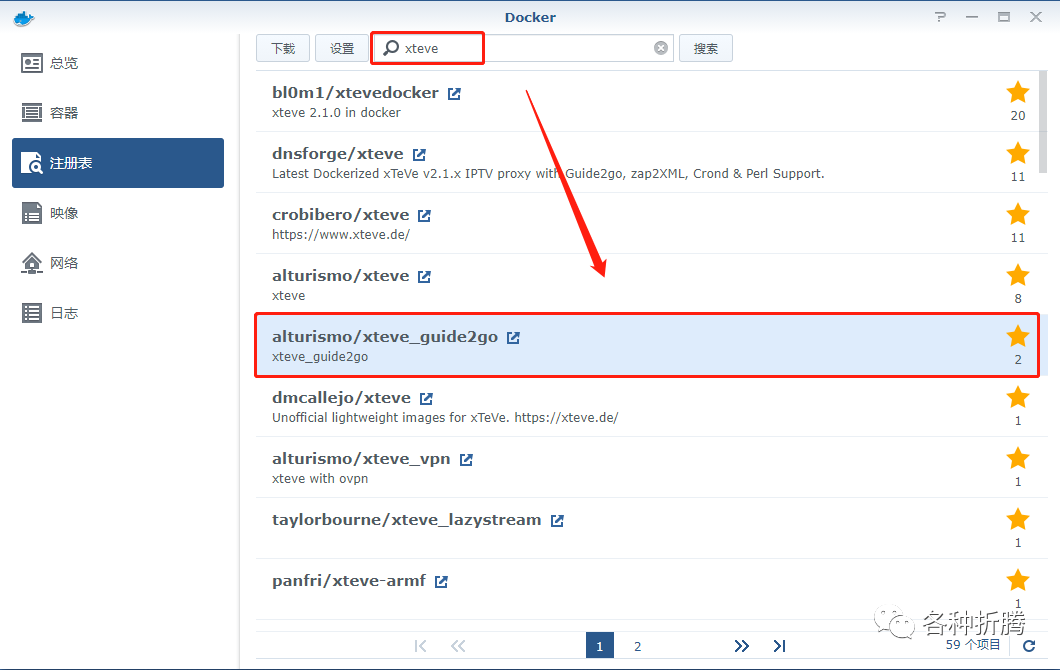The width and height of the screenshot is (1060, 670).
Task: Open external link for crobibero/xteve
Action: click(x=425, y=215)
